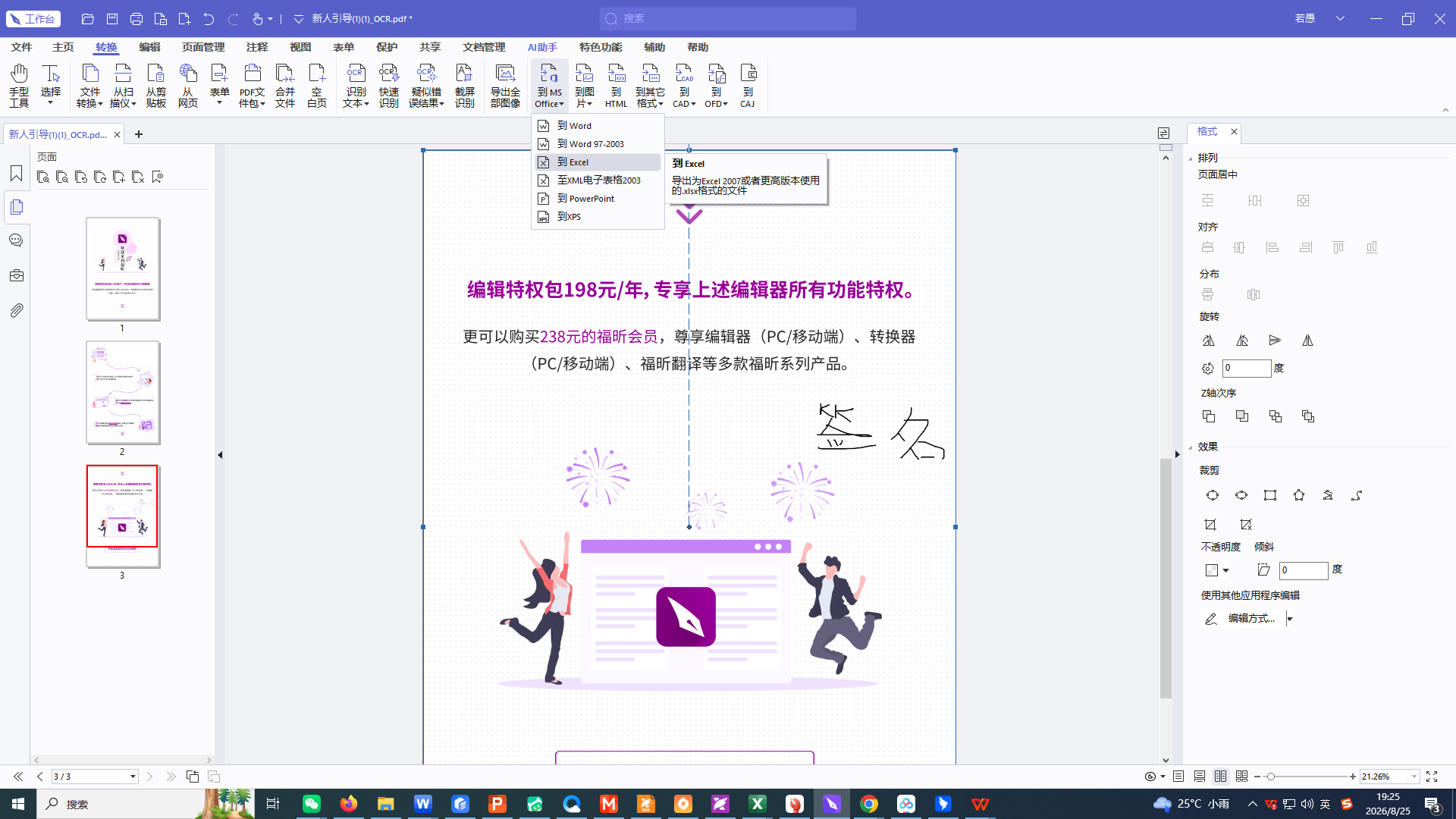Toggle the panel layout icon above scrollbar
Viewport: 1456px width, 819px height.
click(1164, 133)
